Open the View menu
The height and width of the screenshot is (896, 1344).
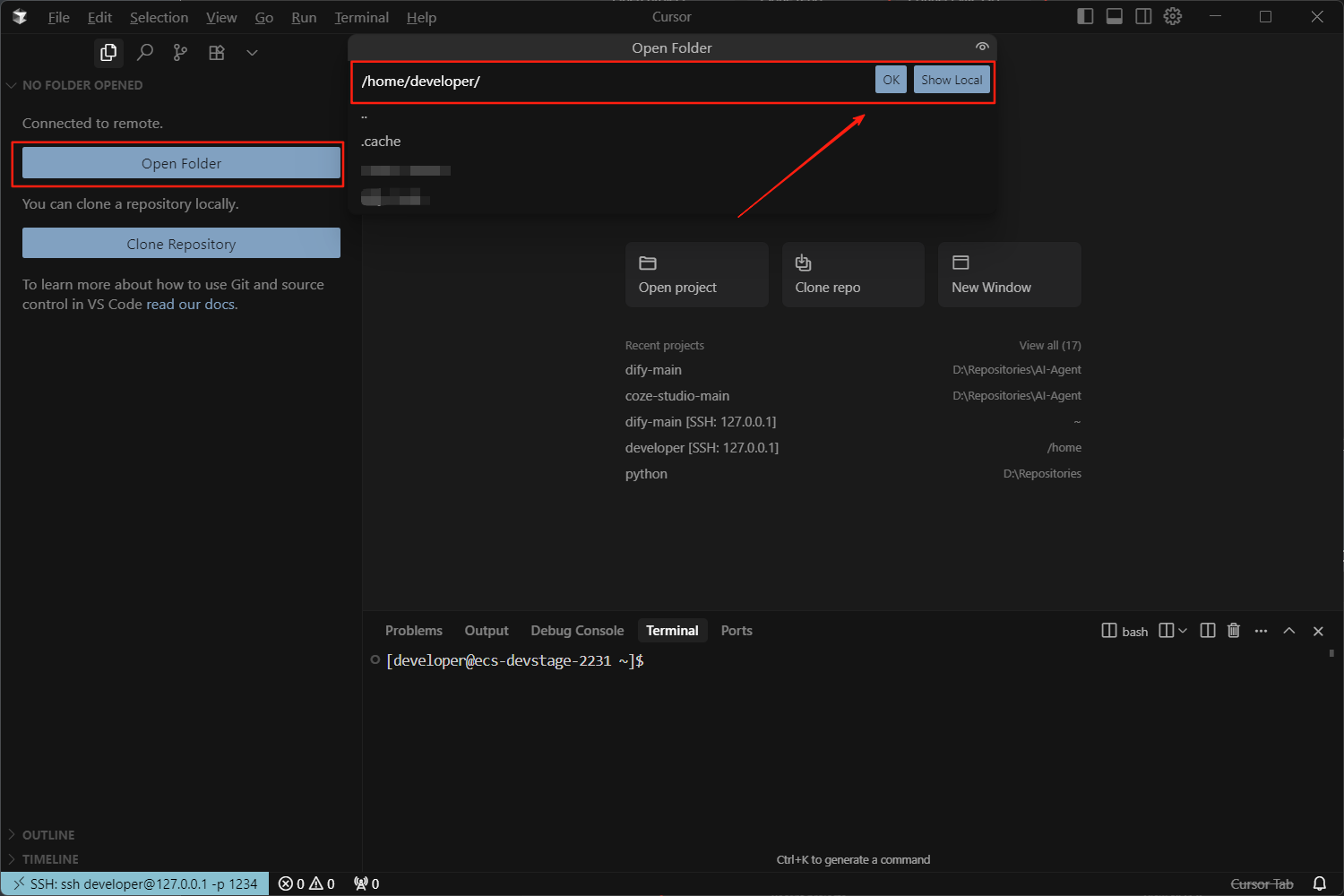tap(221, 17)
